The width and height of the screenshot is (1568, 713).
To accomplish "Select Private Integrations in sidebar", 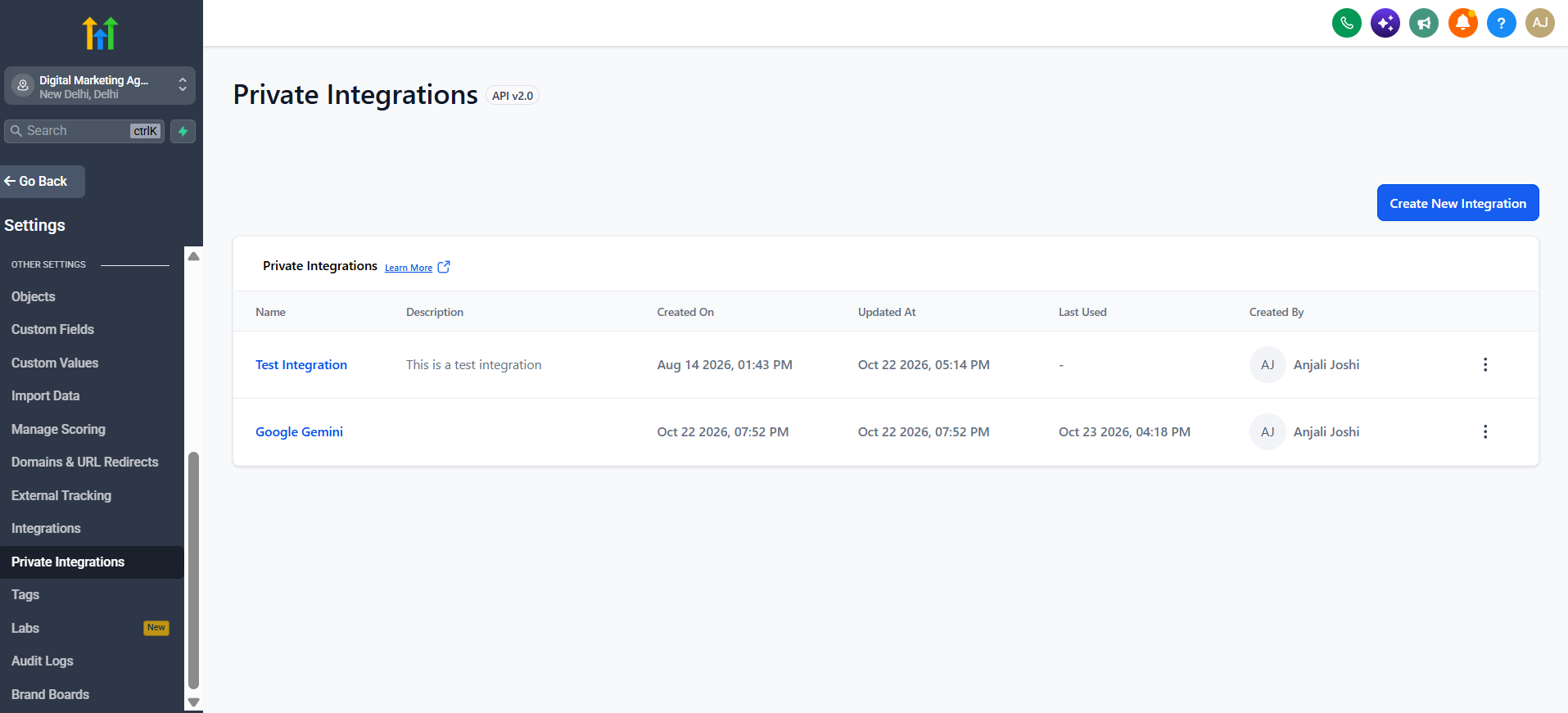I will (92, 562).
